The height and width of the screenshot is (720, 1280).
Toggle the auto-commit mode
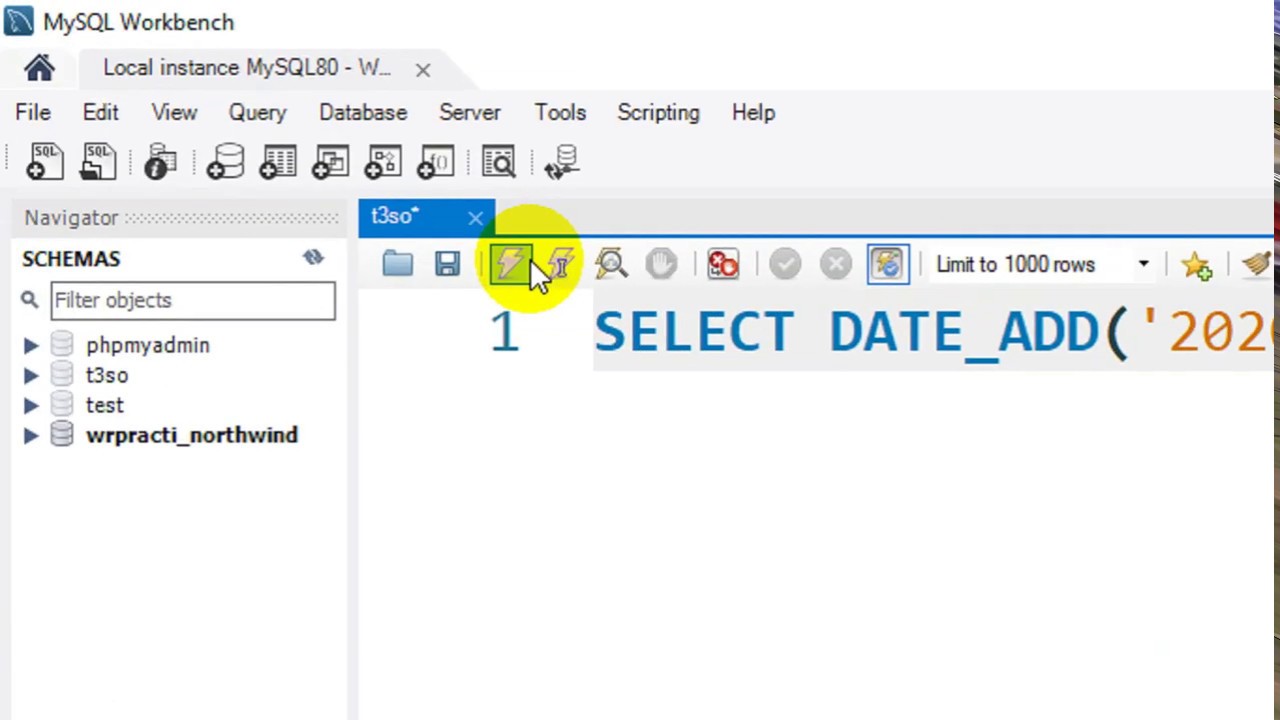tap(888, 264)
